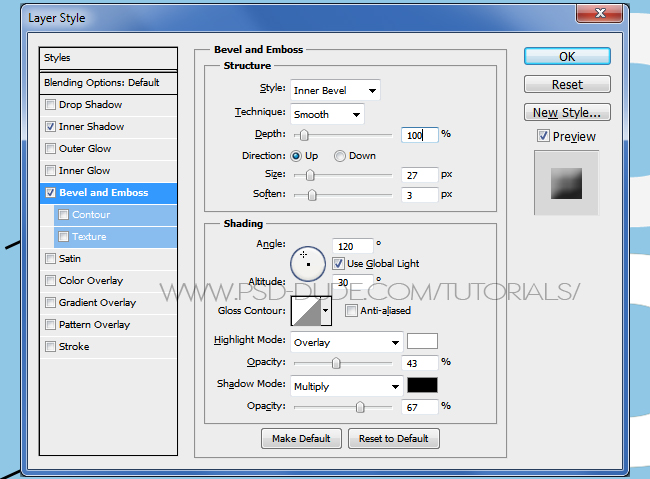The image size is (650, 479).
Task: Enable the Inner Glow checkbox
Action: 50,170
